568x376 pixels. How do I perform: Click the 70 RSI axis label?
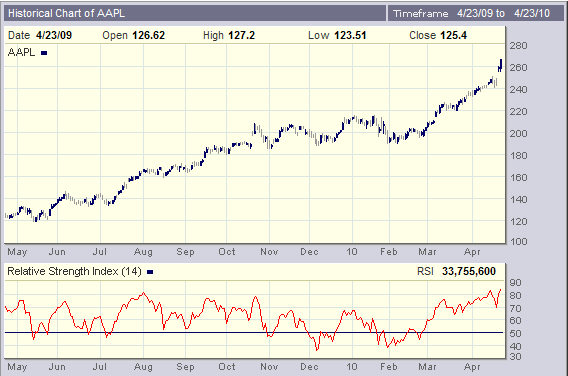tap(515, 309)
